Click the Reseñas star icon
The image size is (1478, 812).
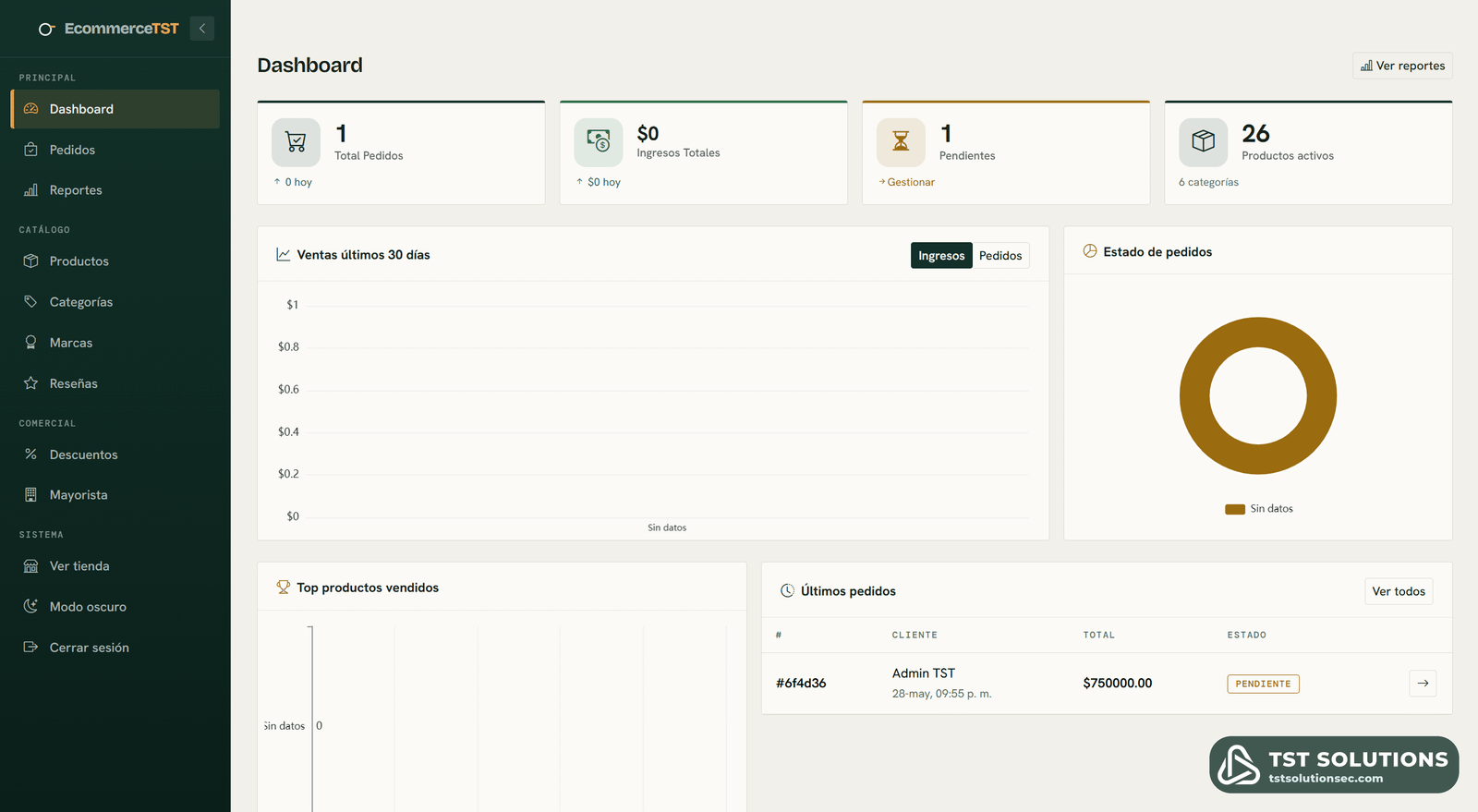coord(30,383)
